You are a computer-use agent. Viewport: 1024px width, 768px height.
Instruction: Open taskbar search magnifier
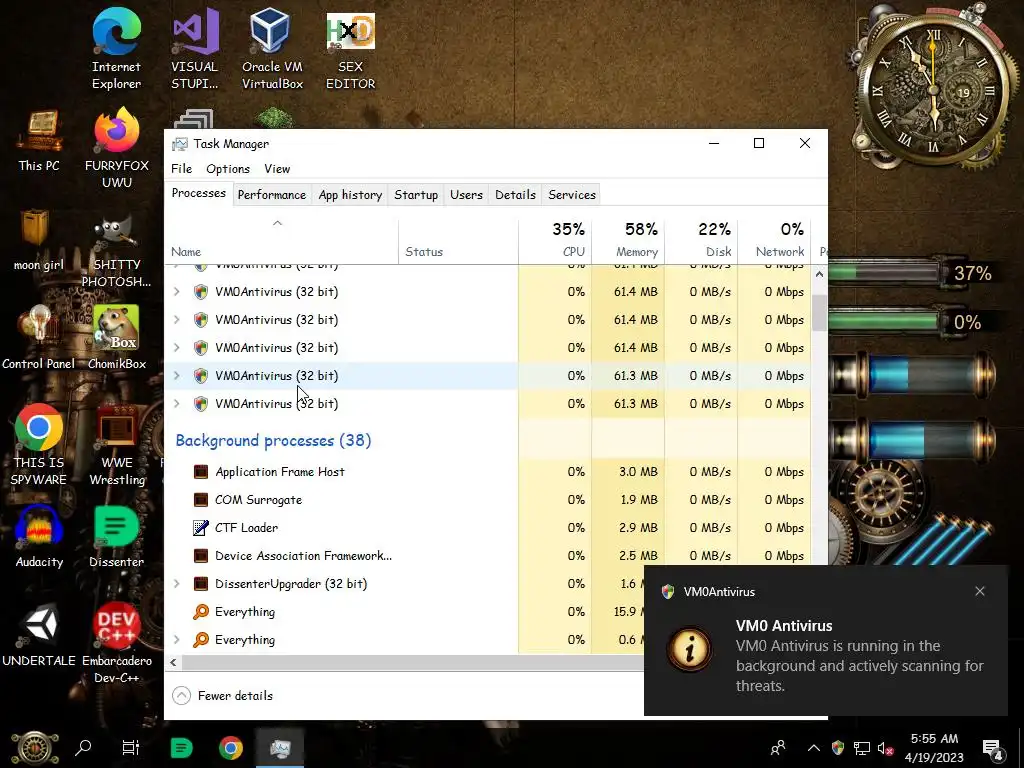point(83,748)
